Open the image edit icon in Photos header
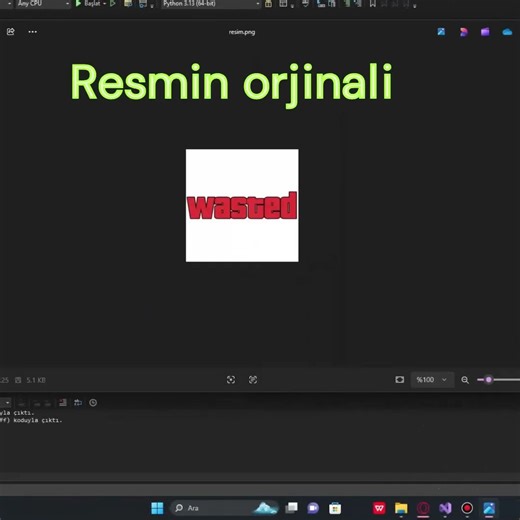The width and height of the screenshot is (520, 520). (441, 32)
